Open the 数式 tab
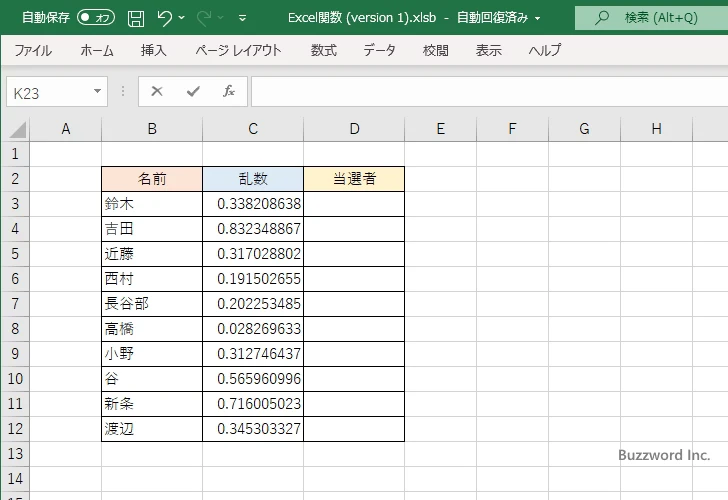 pyautogui.click(x=324, y=50)
